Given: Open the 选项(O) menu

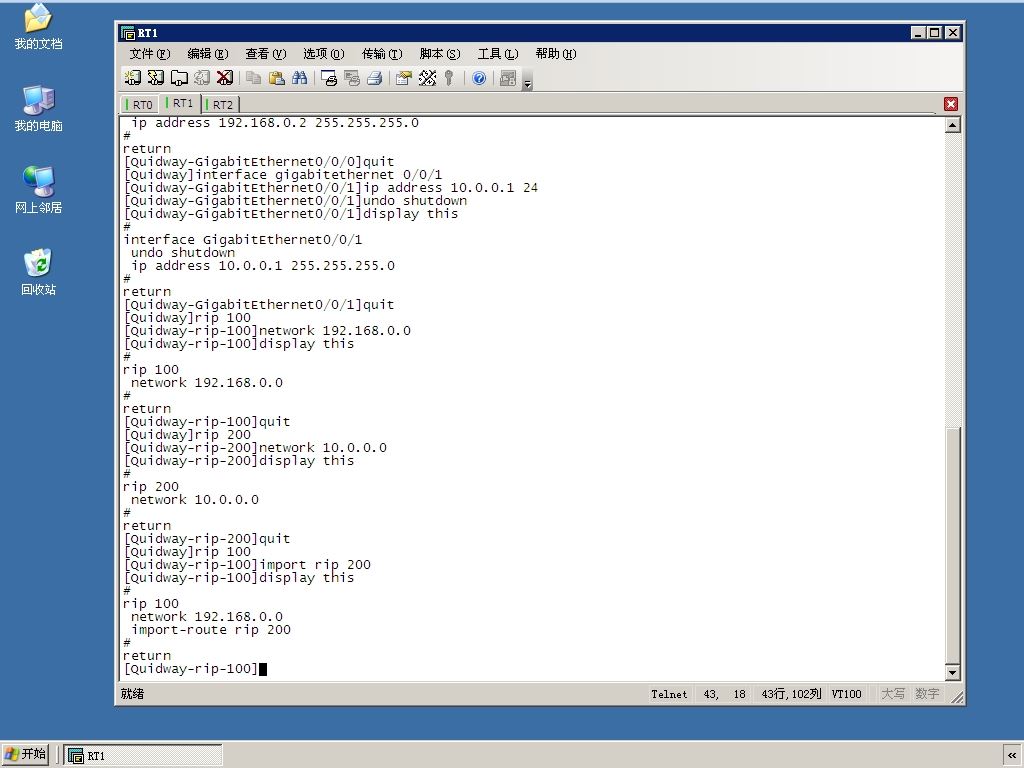Looking at the screenshot, I should click(323, 54).
